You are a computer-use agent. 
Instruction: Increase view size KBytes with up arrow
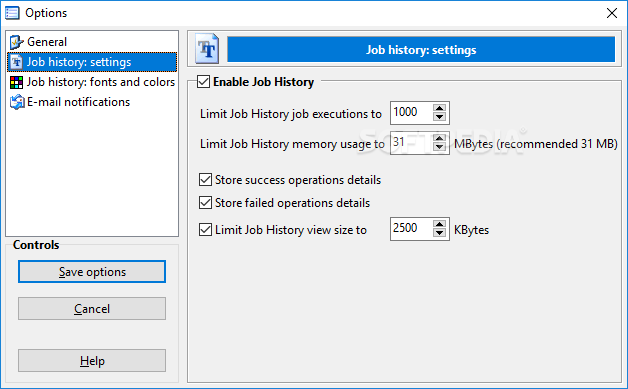[x=439, y=224]
